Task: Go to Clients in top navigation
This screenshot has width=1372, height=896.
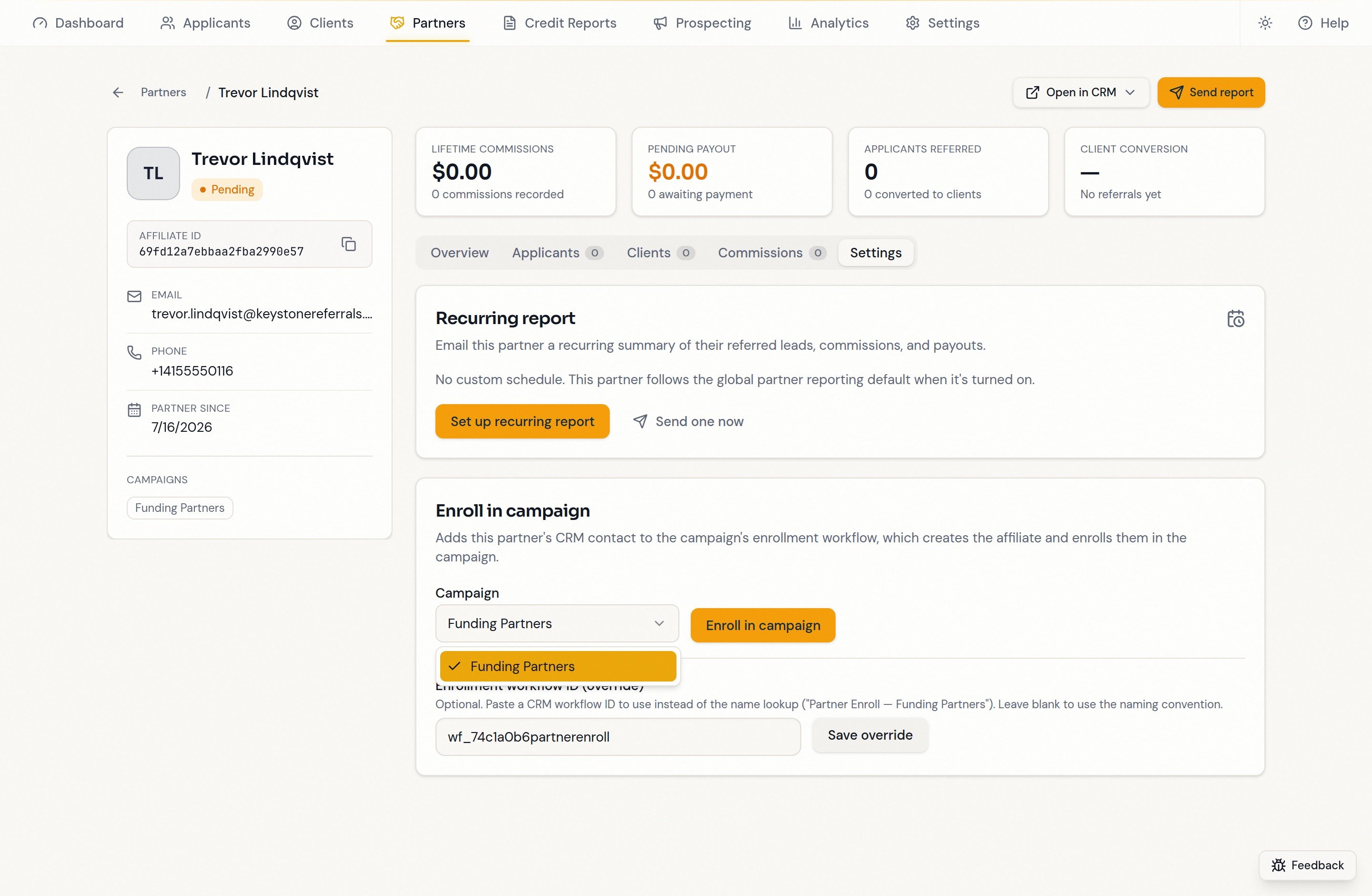Action: [320, 23]
